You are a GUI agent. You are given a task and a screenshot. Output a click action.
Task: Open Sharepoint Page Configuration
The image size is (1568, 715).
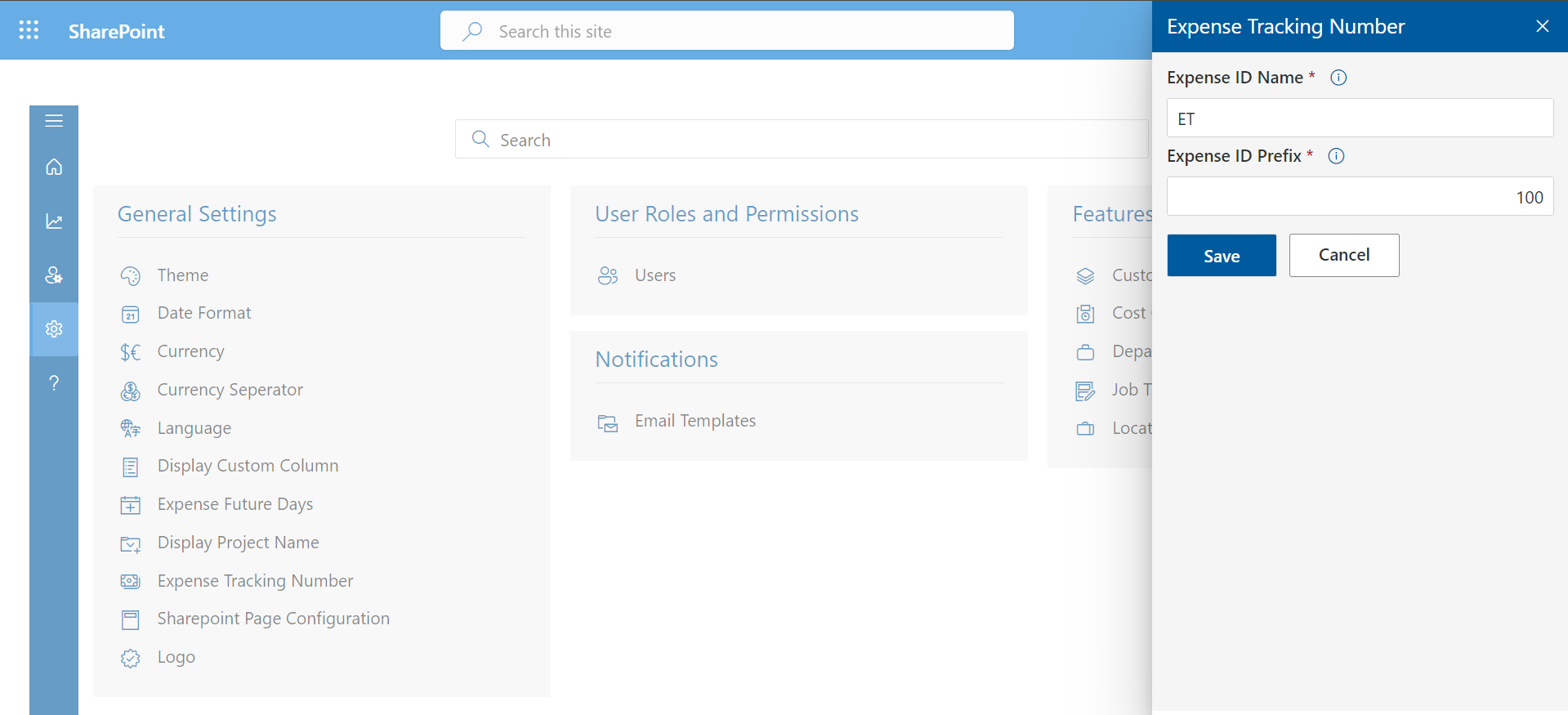pos(274,619)
